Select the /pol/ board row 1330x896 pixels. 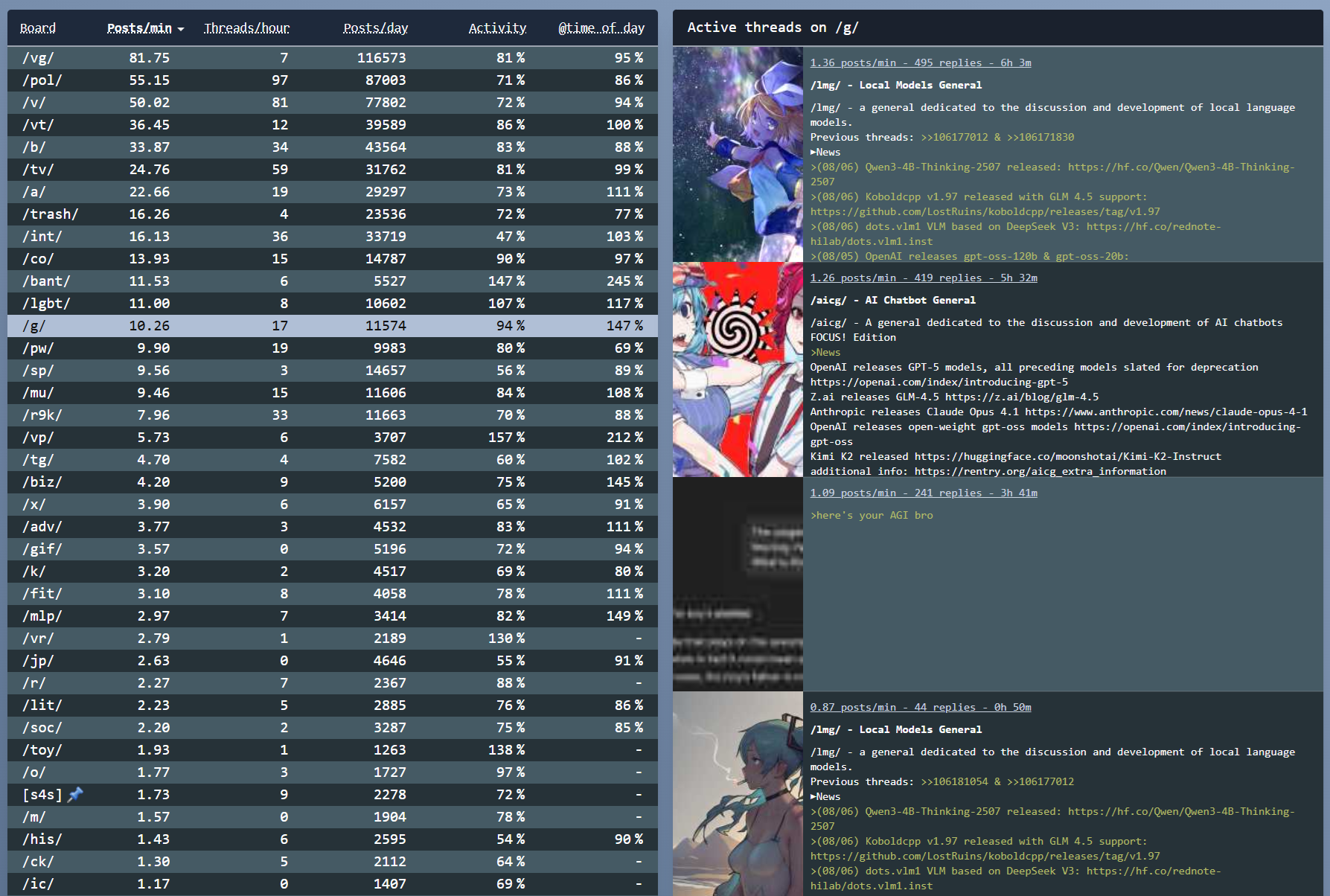(333, 80)
